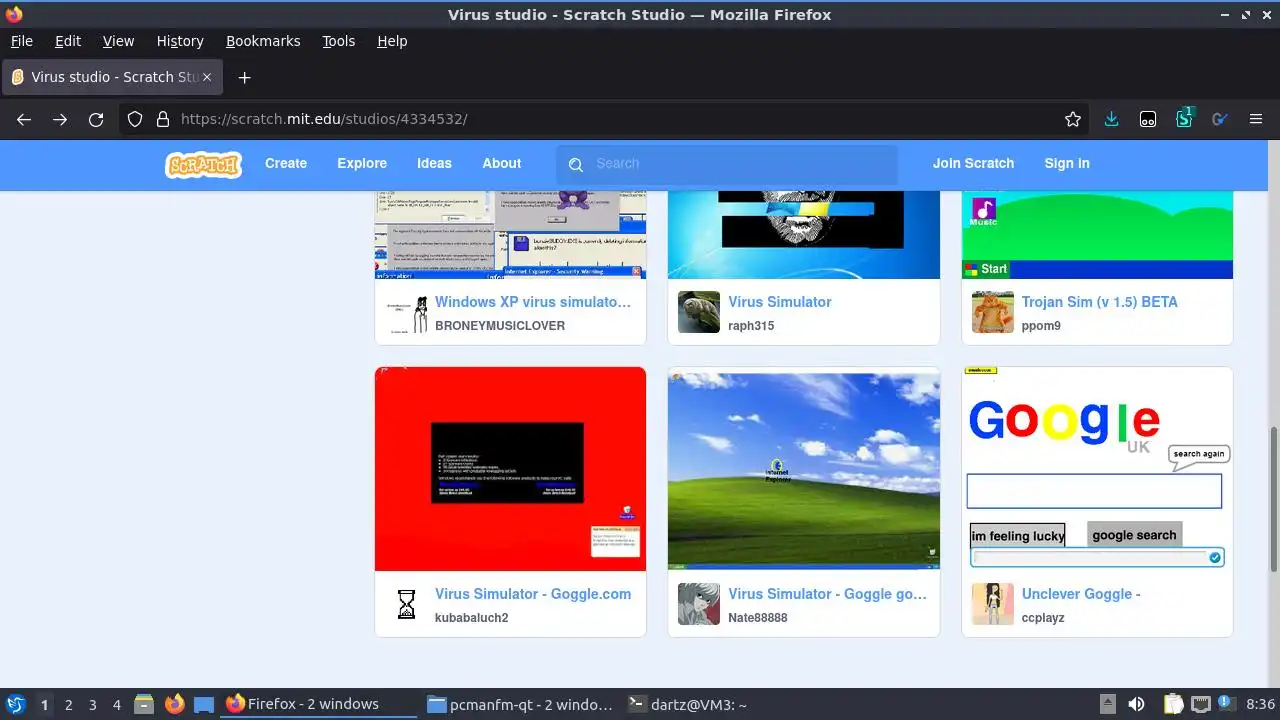Launch Firefox from the taskbar quick launcher
The width and height of the screenshot is (1280, 720).
pos(174,704)
